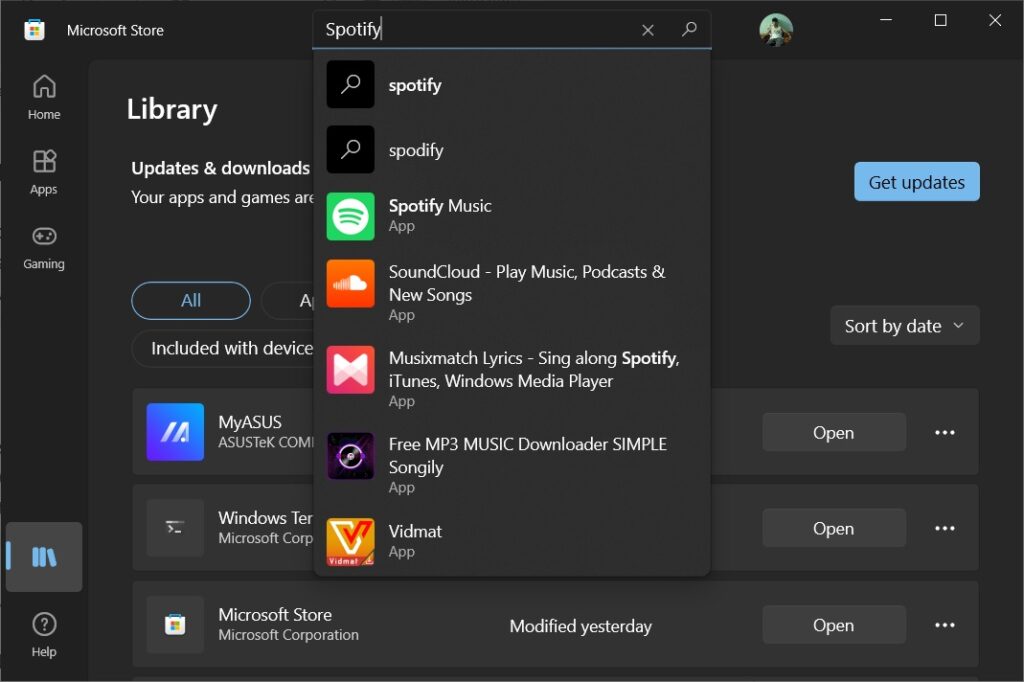This screenshot has width=1024, height=682.
Task: Select the SoundCloud suggestion icon
Action: [x=350, y=283]
